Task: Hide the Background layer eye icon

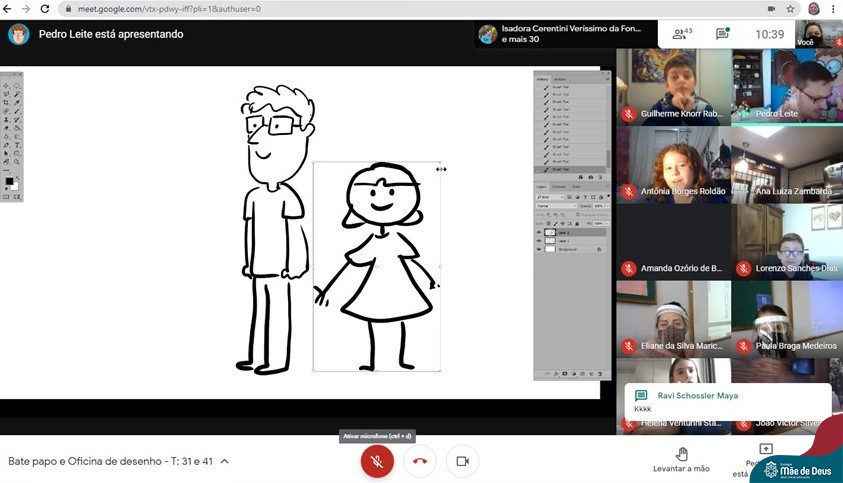Action: 539,249
